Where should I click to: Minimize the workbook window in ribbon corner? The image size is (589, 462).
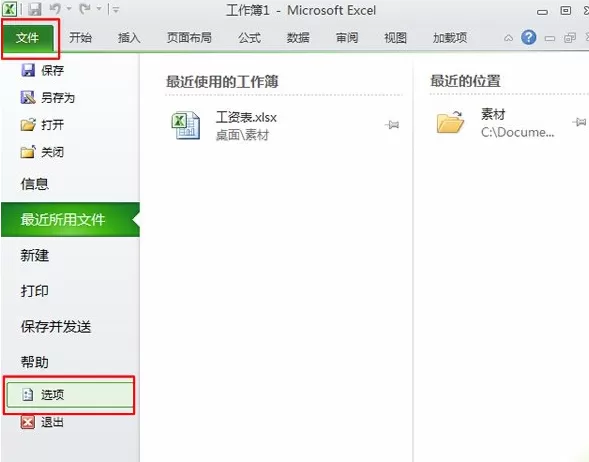(x=550, y=38)
